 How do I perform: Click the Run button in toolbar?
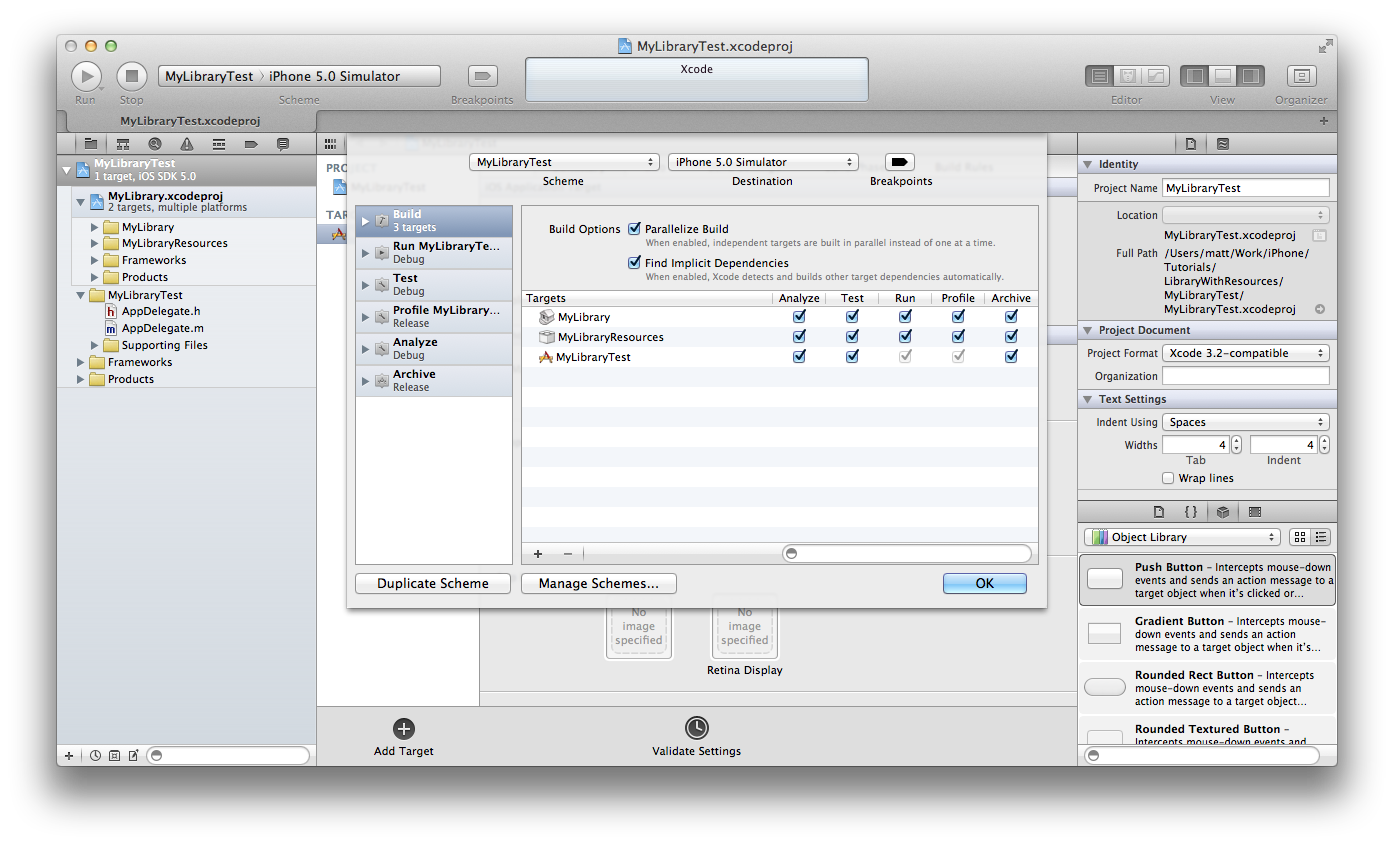click(86, 76)
